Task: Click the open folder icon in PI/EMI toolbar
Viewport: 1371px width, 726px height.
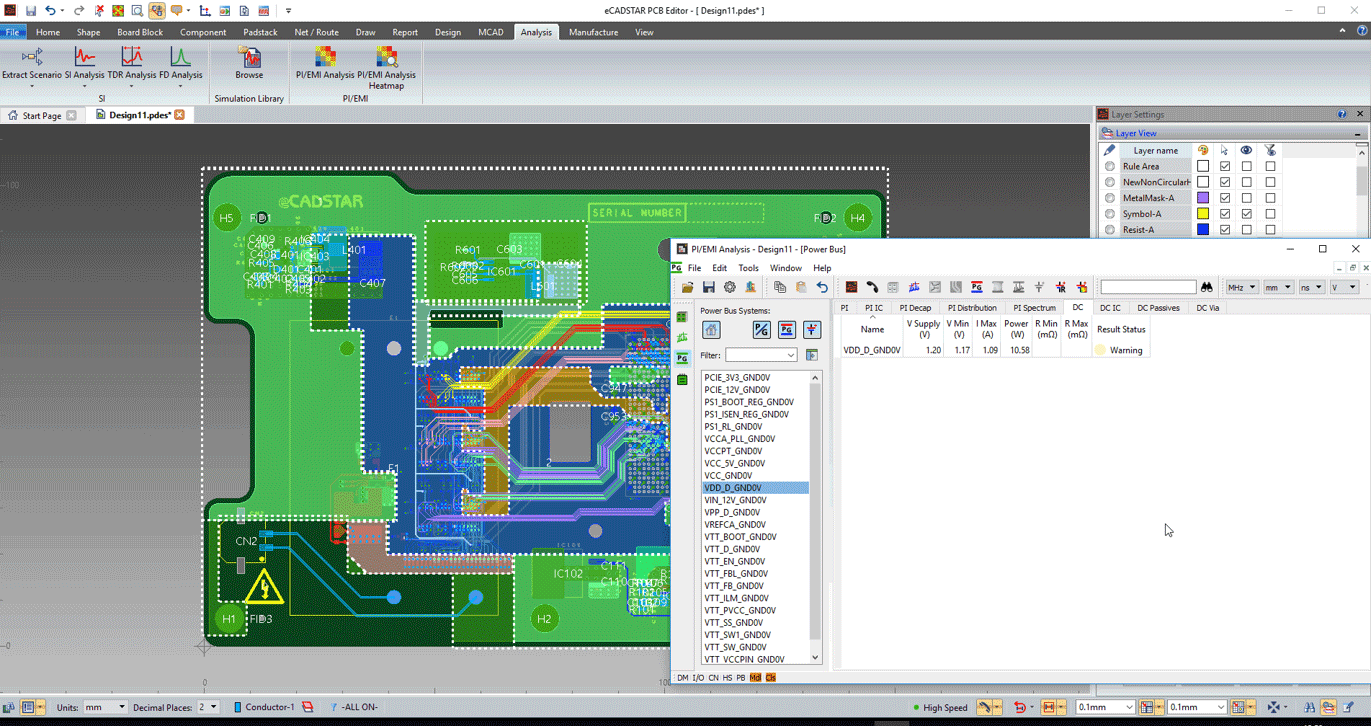Action: click(687, 288)
